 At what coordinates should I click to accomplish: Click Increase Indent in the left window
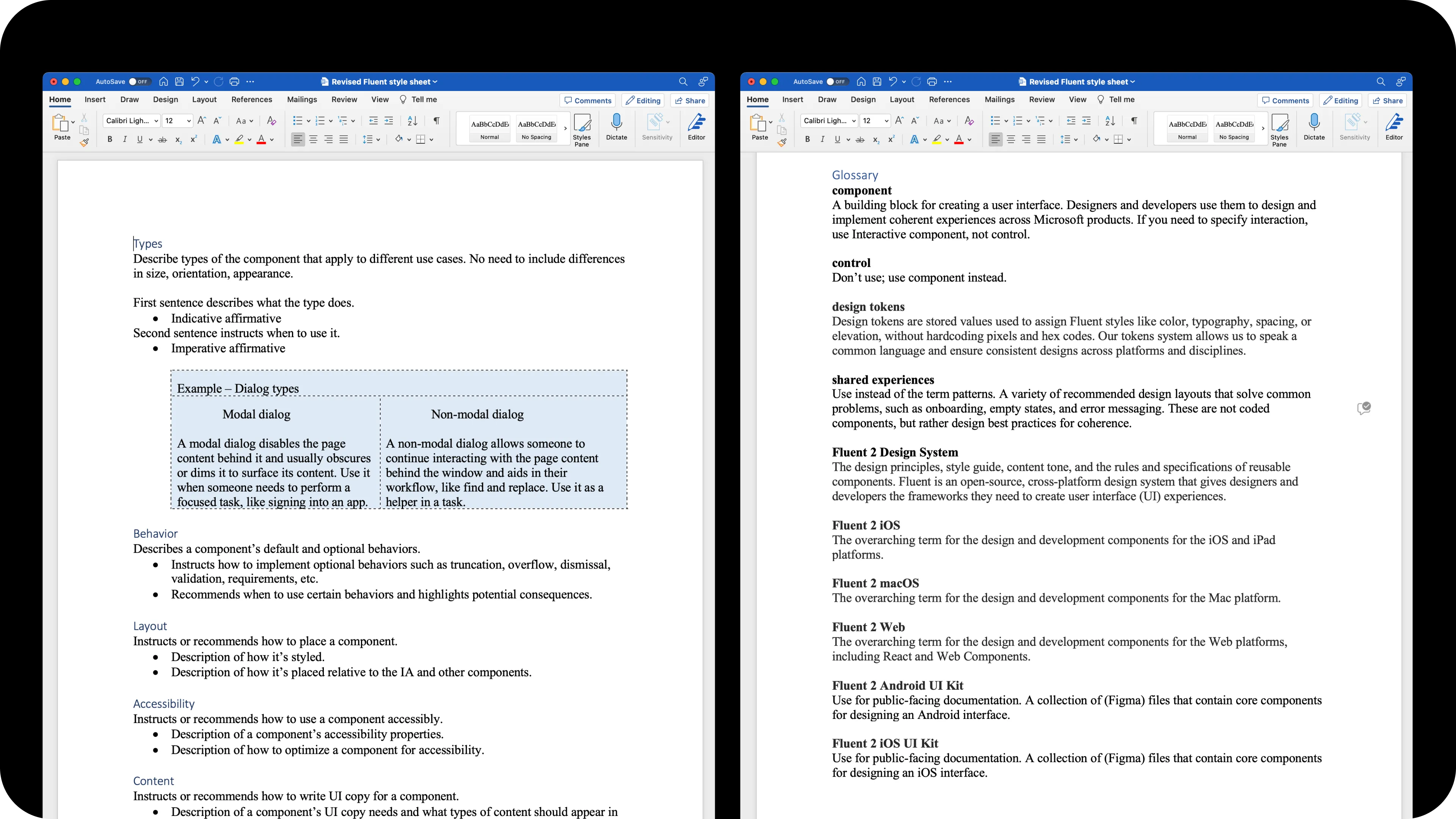(389, 121)
